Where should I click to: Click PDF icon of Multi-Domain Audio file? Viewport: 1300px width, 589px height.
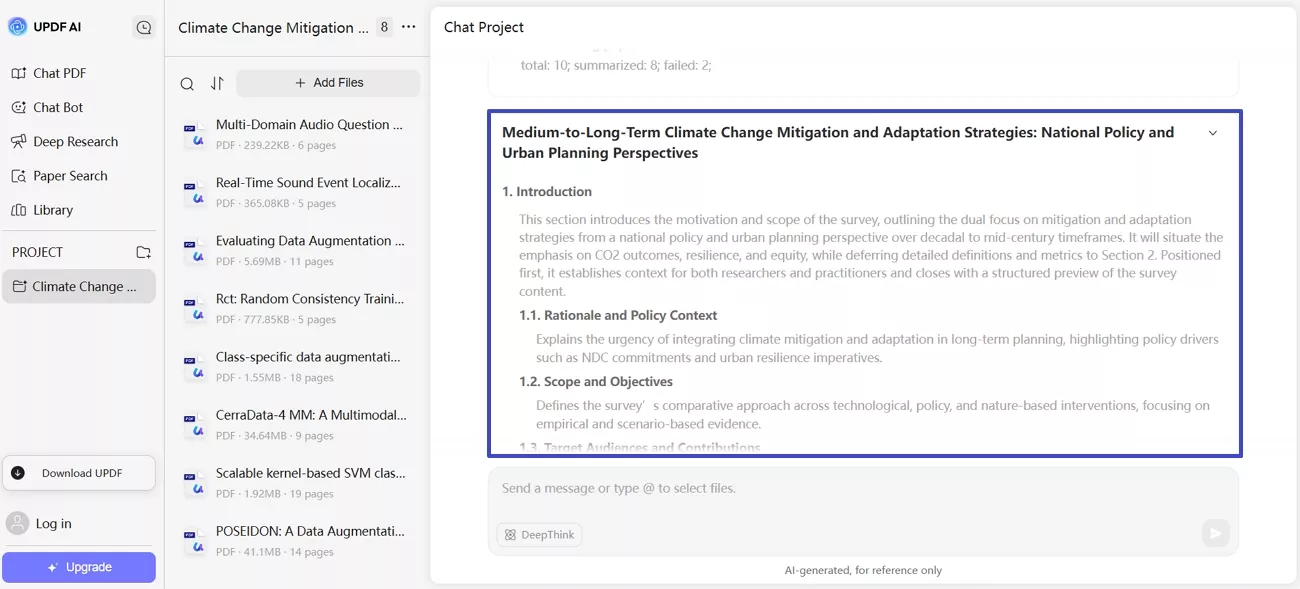tap(194, 135)
